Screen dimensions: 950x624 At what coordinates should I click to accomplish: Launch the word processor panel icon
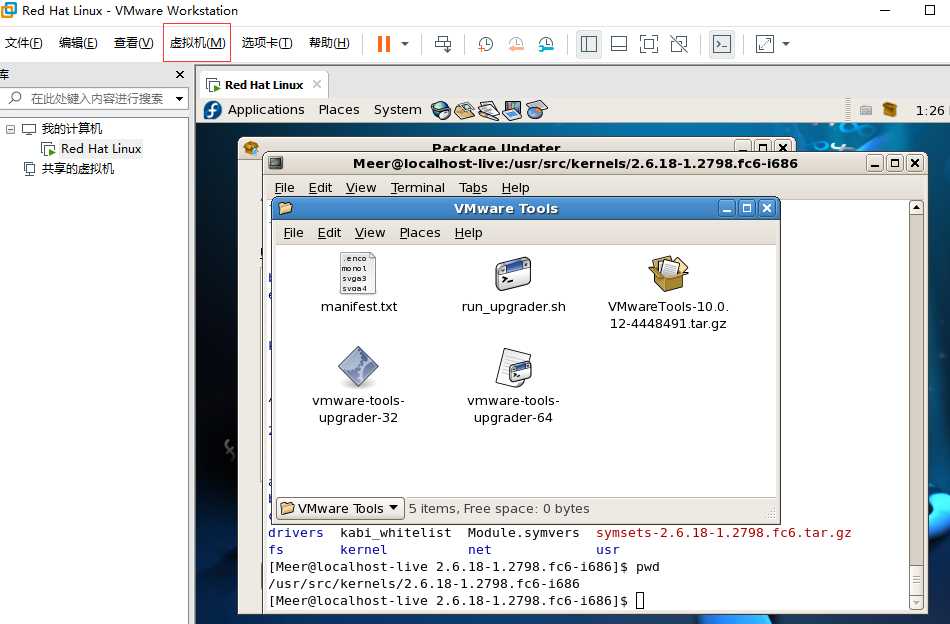pos(488,110)
